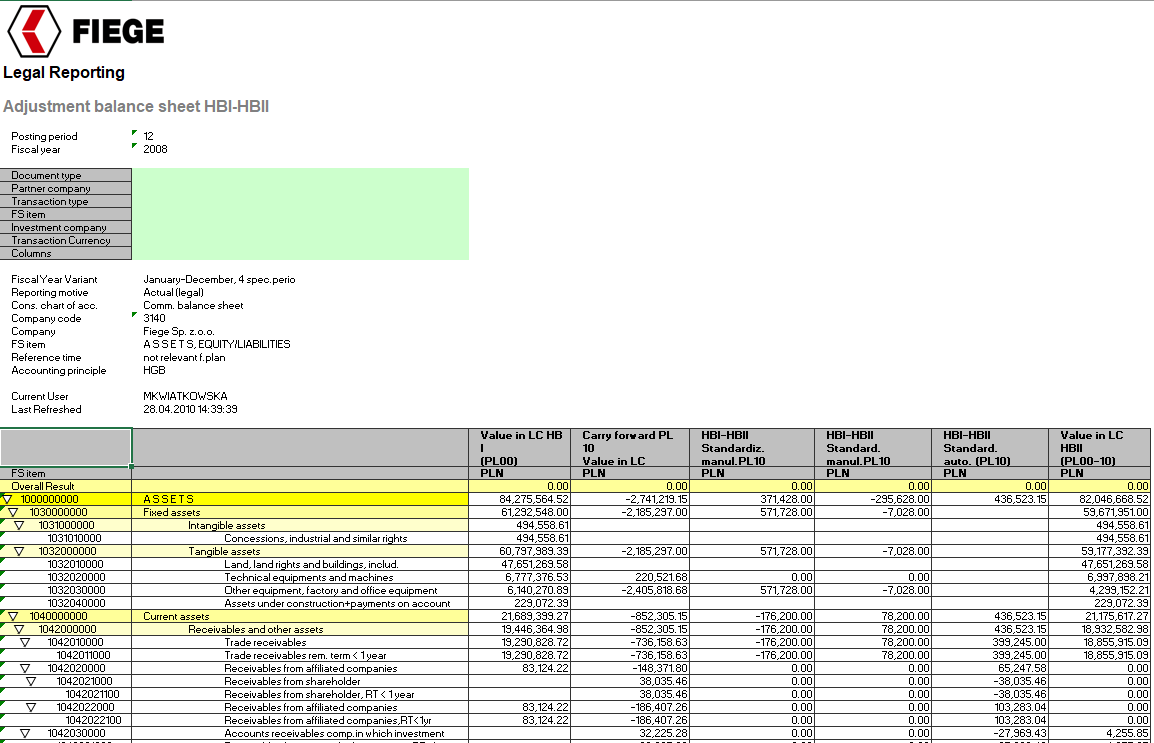The height and width of the screenshot is (743, 1154).
Task: Click the Document type filter button
Action: tap(66, 175)
